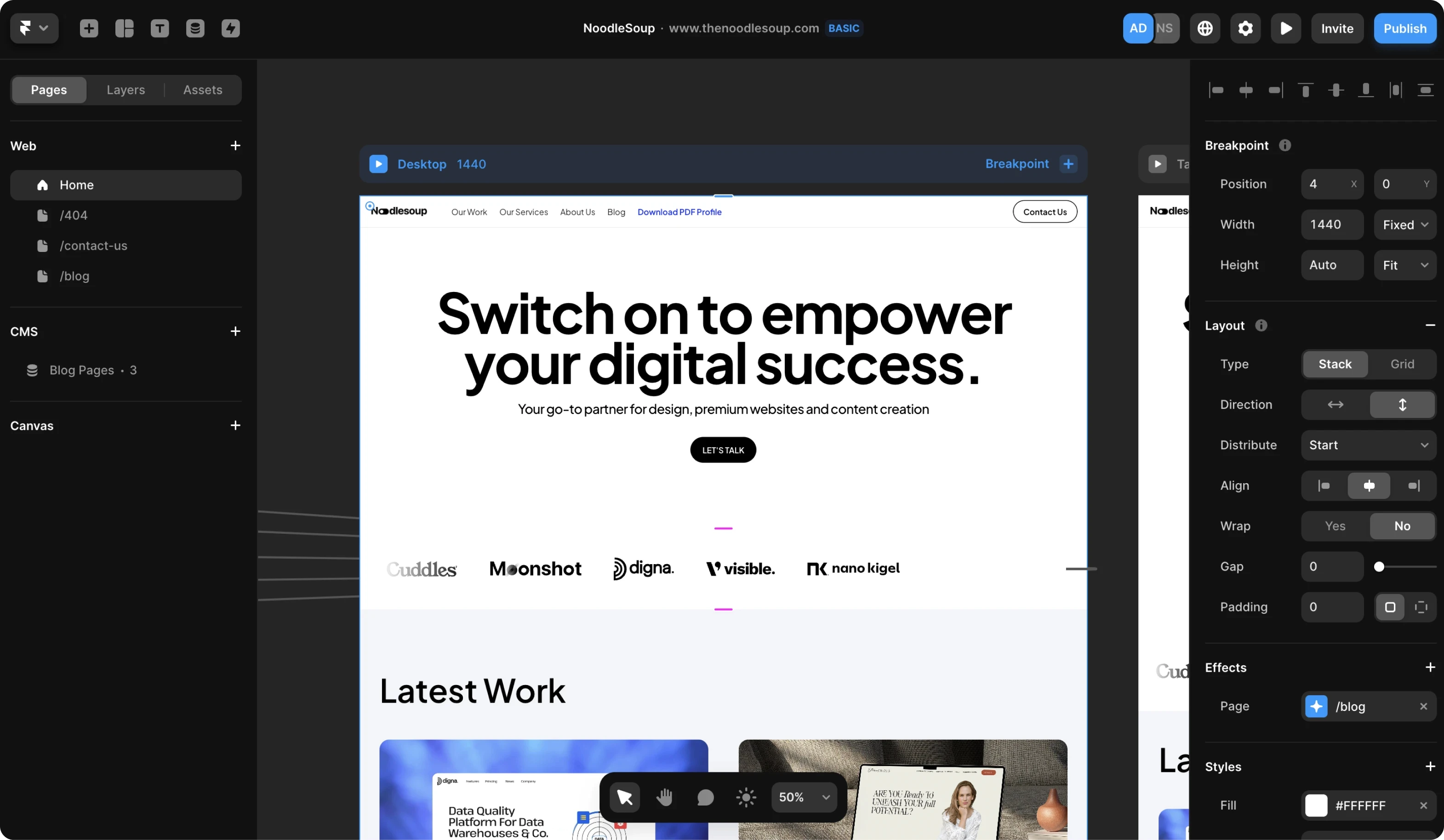This screenshot has height=840, width=1444.
Task: Click the preview play button
Action: [x=1287, y=28]
